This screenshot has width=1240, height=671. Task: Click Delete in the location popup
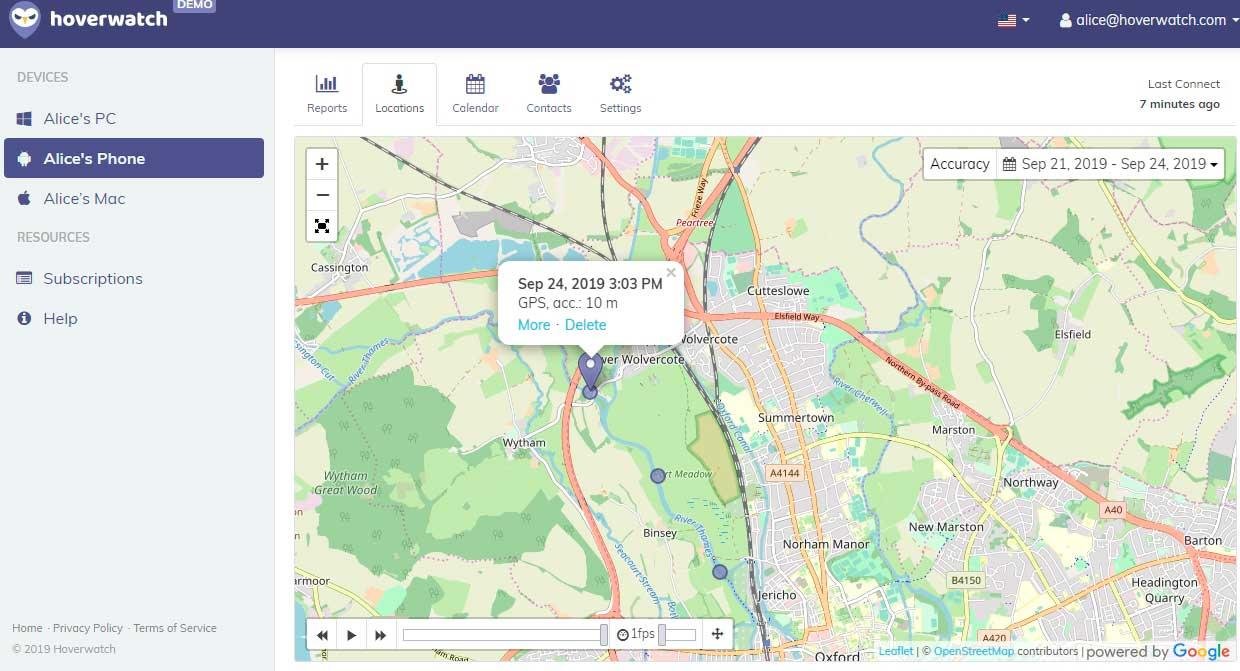[x=585, y=325]
